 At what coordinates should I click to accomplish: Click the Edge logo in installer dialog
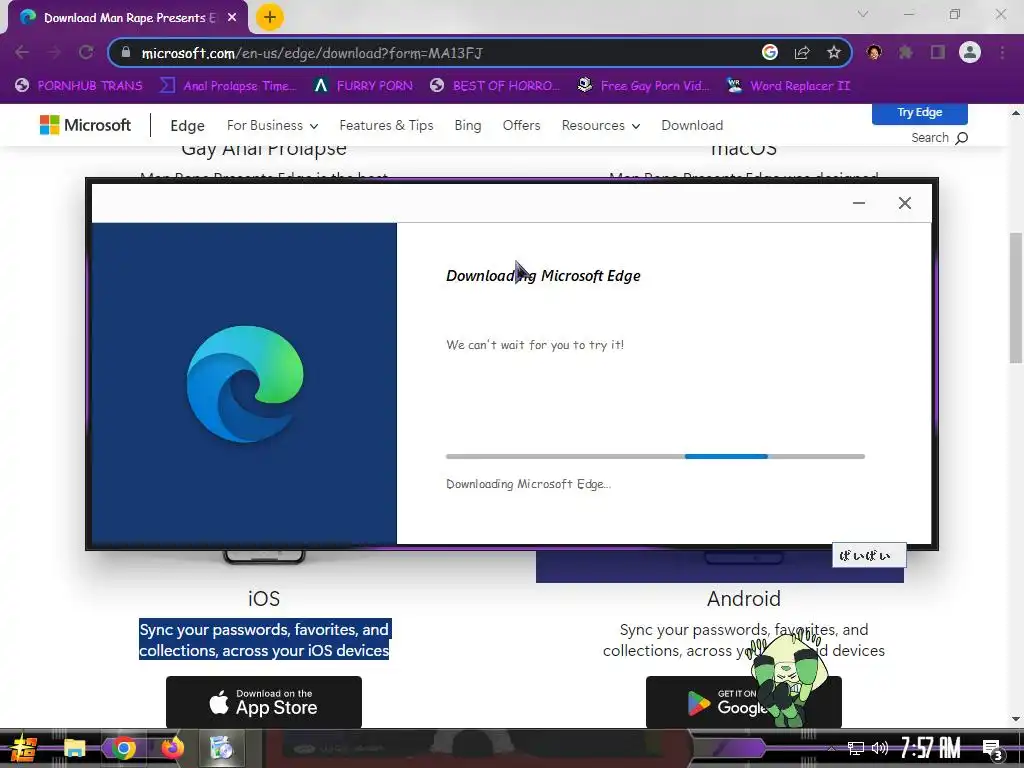click(x=245, y=384)
